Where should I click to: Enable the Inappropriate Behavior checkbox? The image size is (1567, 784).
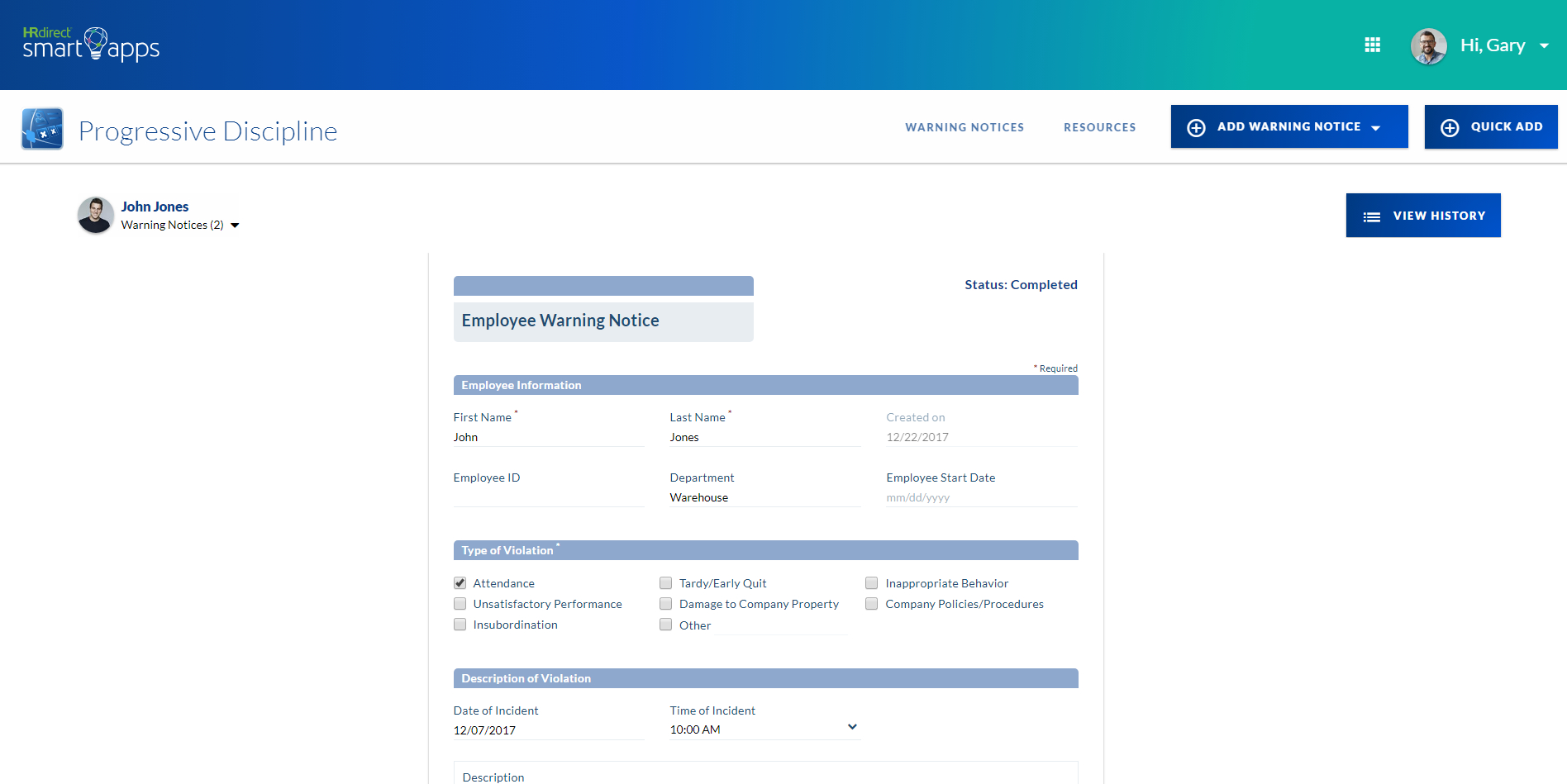coord(872,583)
